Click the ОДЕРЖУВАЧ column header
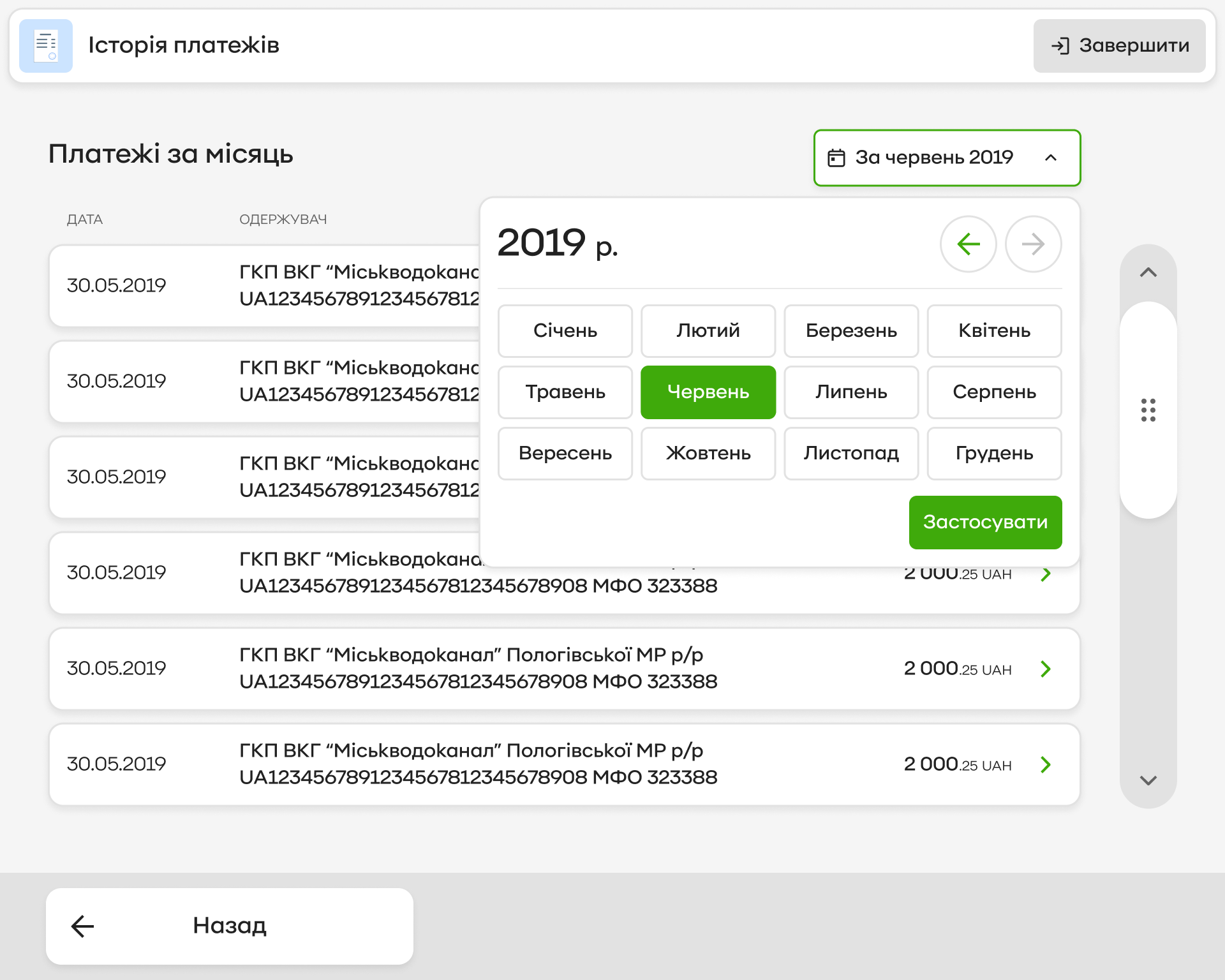The width and height of the screenshot is (1225, 980). 283,219
